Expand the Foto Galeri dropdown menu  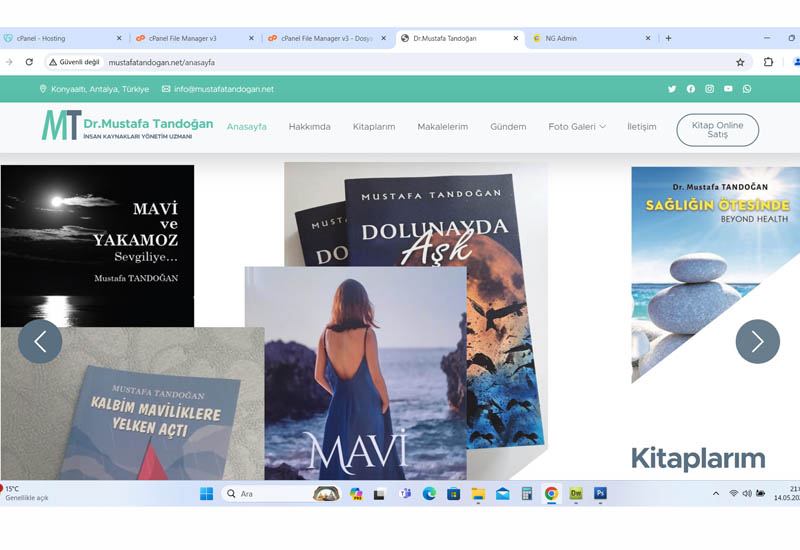tap(577, 127)
